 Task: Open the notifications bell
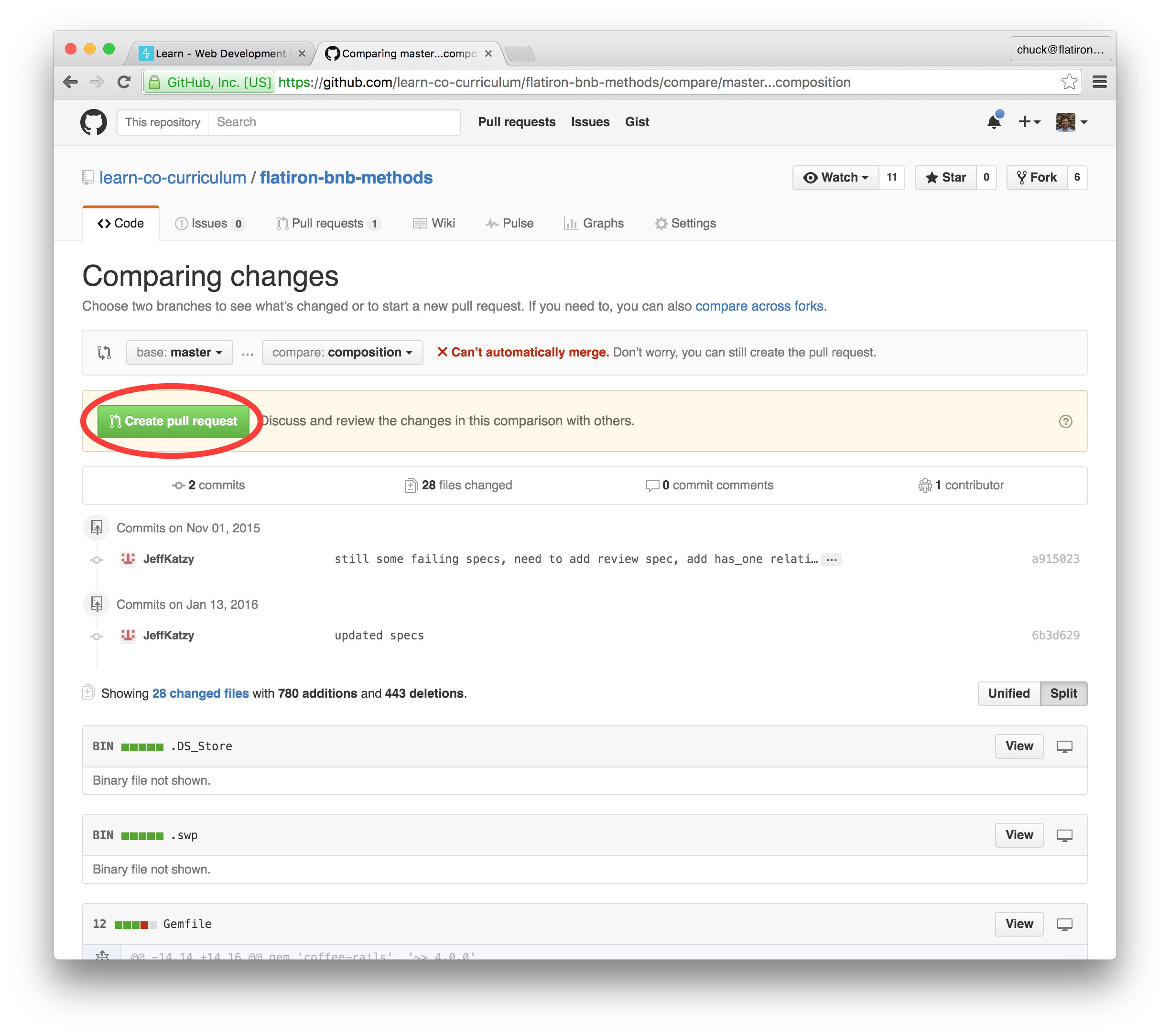tap(994, 121)
